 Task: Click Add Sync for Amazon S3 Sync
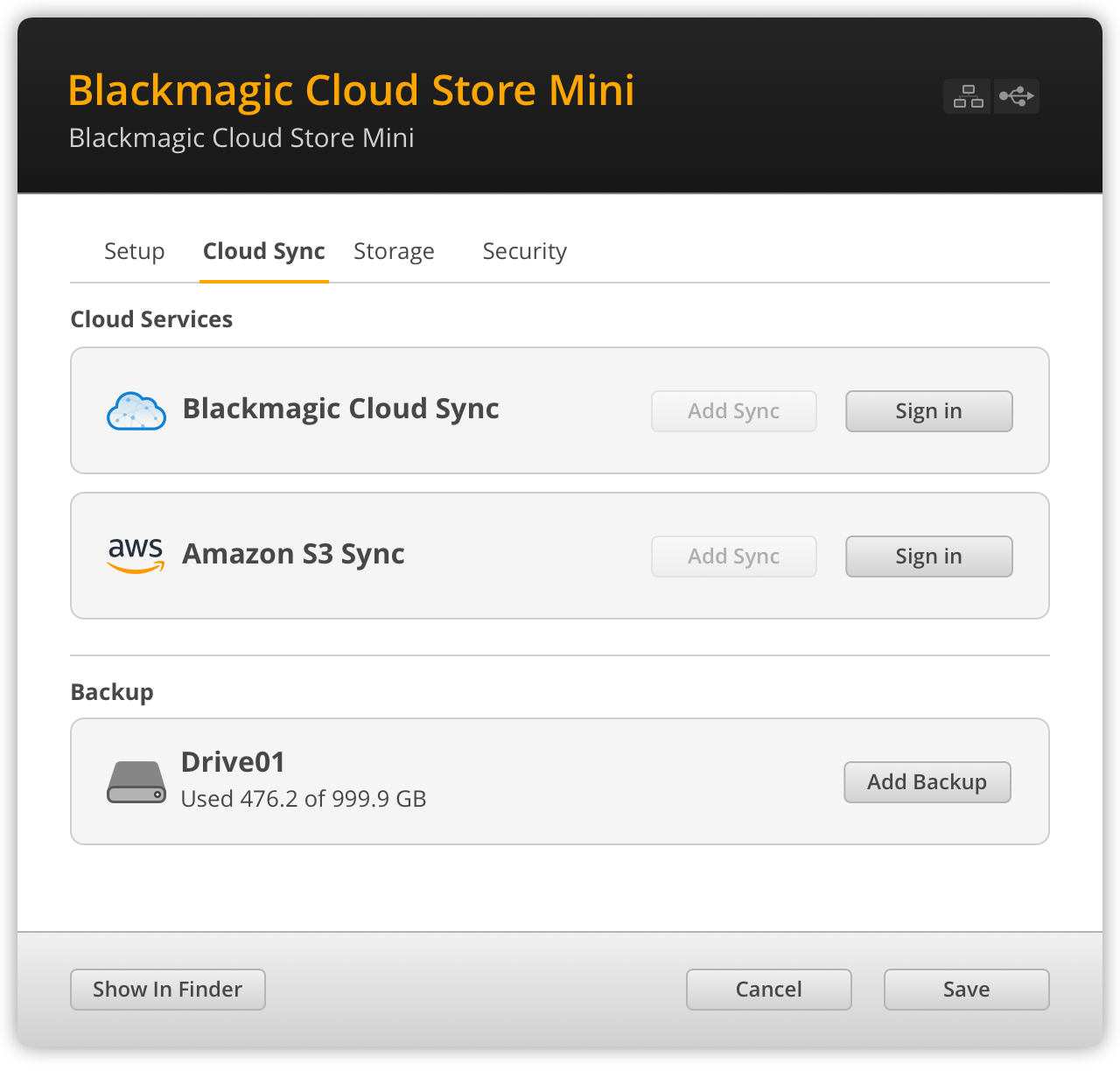click(x=733, y=556)
